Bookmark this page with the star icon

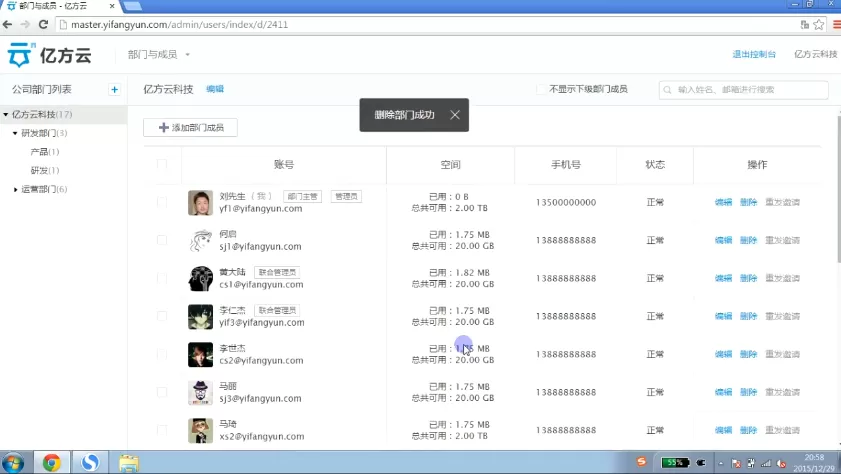tap(818, 24)
